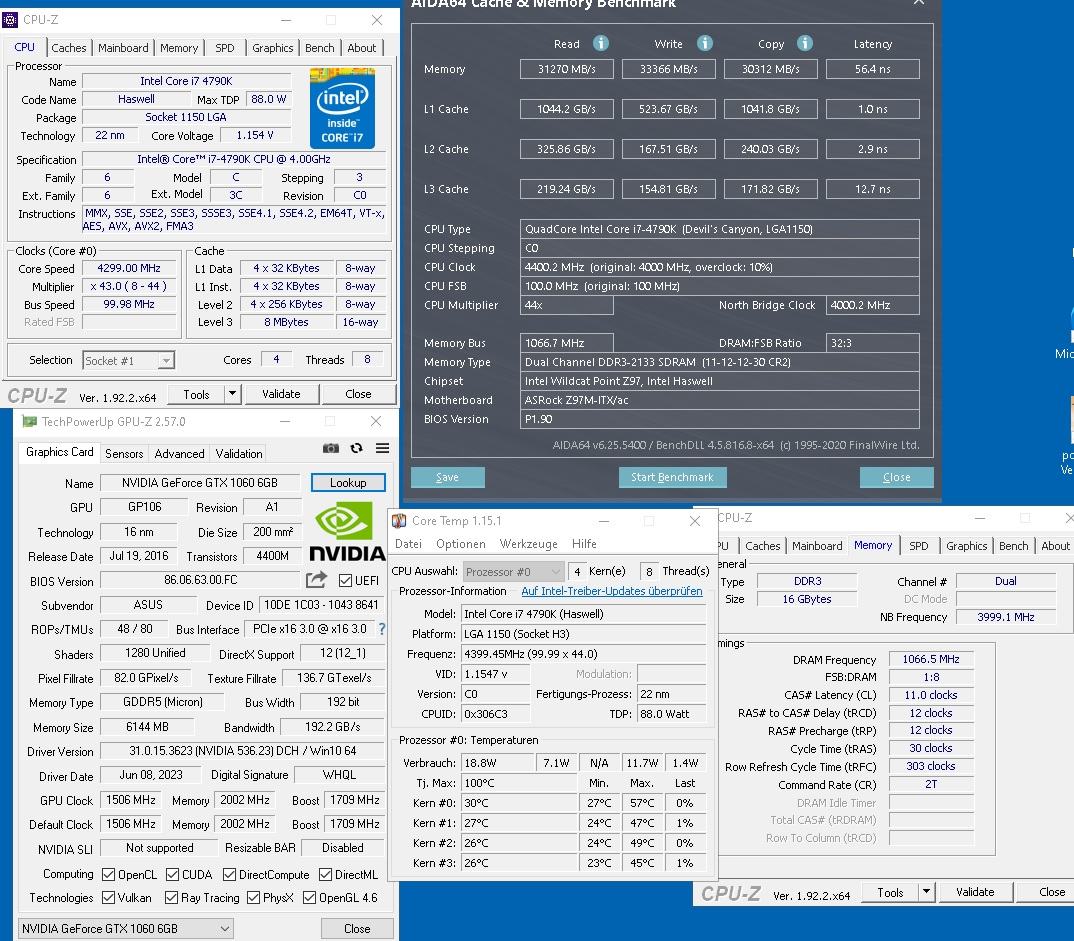Click the Frequenz field in Core Temp
The image size is (1074, 941).
pyautogui.click(x=583, y=654)
